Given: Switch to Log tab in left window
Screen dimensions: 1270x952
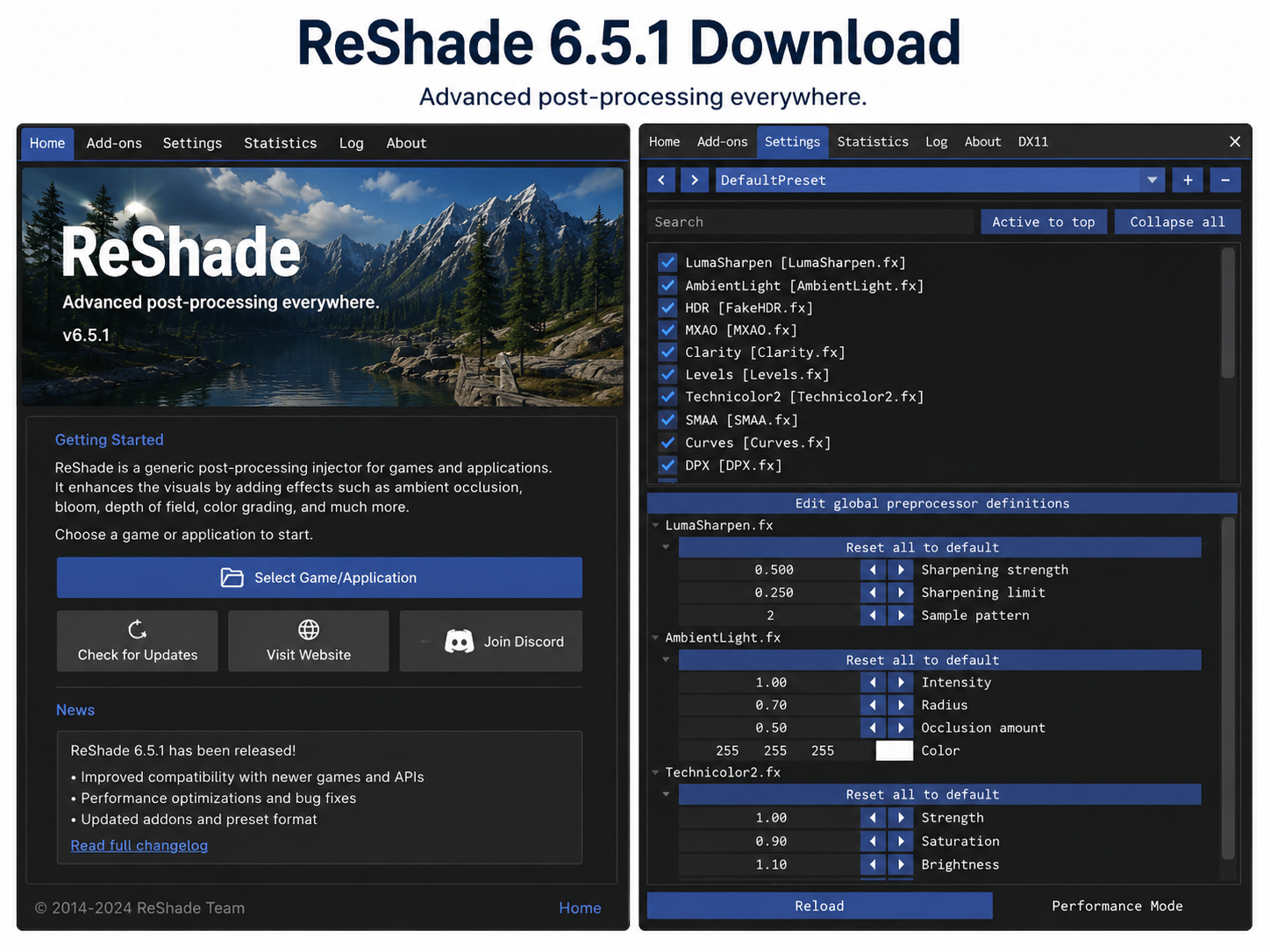Looking at the screenshot, I should tap(351, 143).
